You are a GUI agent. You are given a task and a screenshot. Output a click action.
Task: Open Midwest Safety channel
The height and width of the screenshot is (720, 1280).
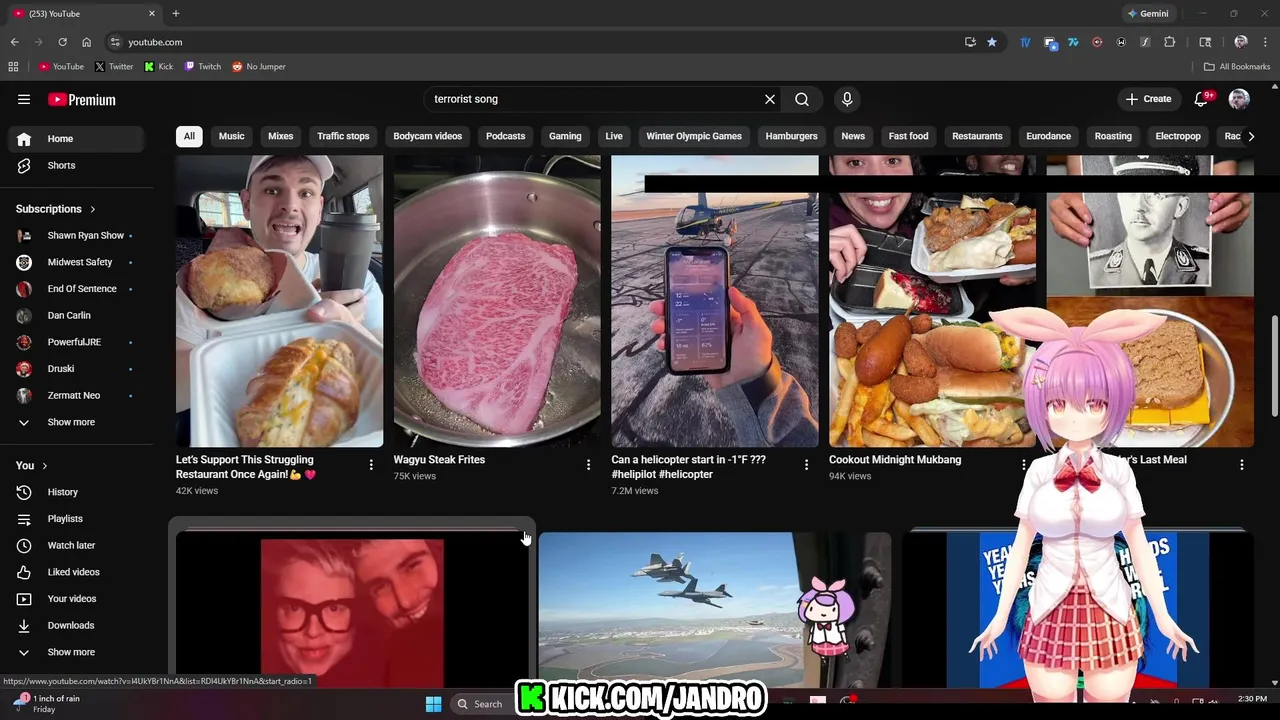click(76, 262)
